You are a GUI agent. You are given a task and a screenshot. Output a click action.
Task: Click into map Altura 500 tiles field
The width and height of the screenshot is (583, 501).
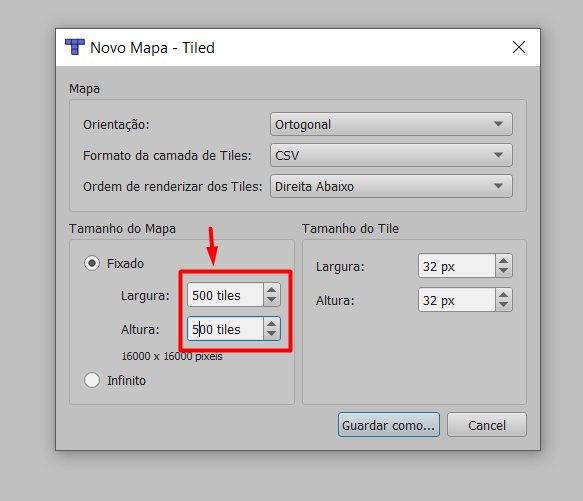pyautogui.click(x=225, y=329)
